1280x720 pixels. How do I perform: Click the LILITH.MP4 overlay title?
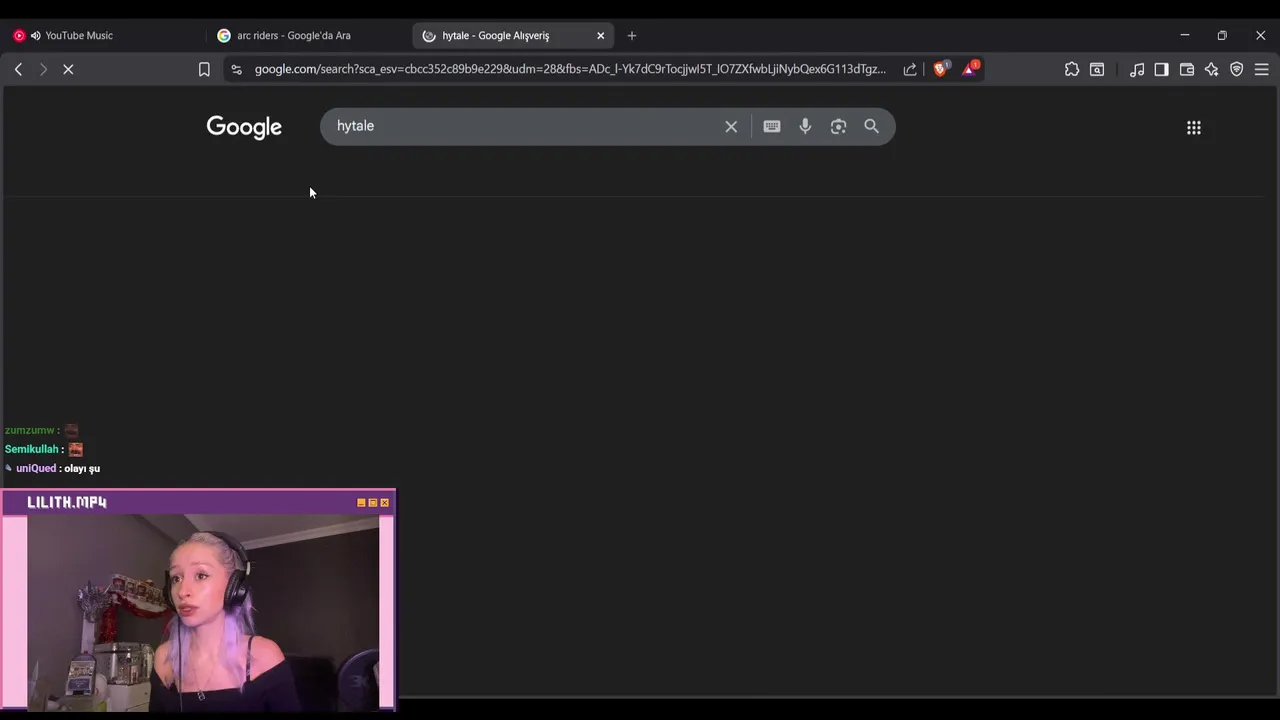point(67,502)
